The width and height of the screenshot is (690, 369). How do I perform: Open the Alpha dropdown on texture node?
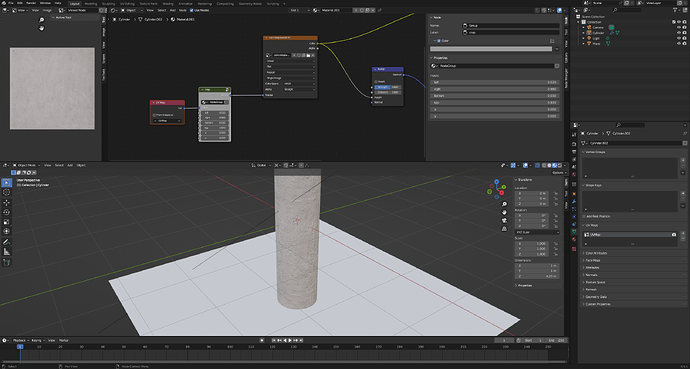point(299,89)
